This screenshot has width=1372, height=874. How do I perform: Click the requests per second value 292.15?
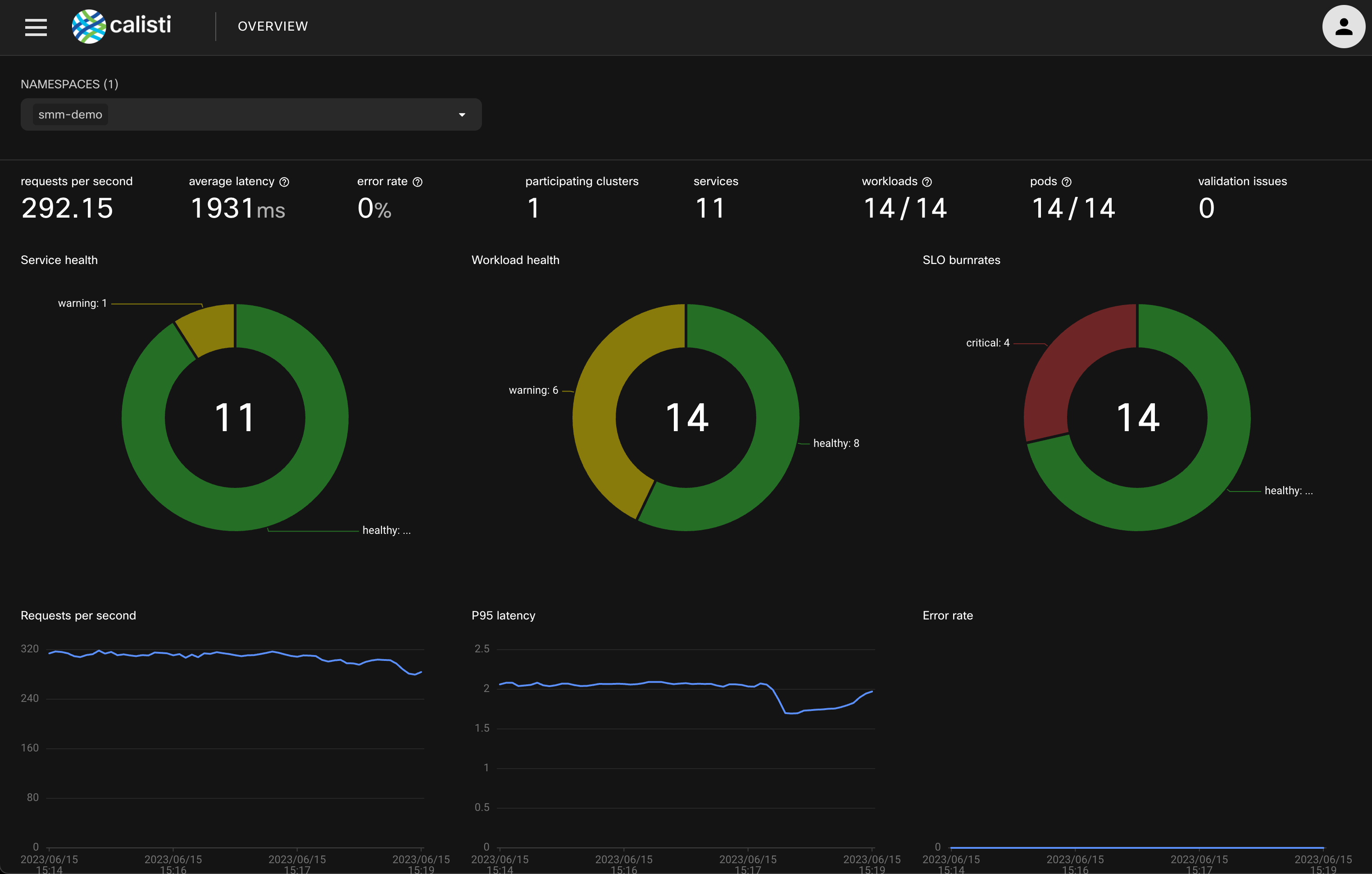tap(67, 208)
